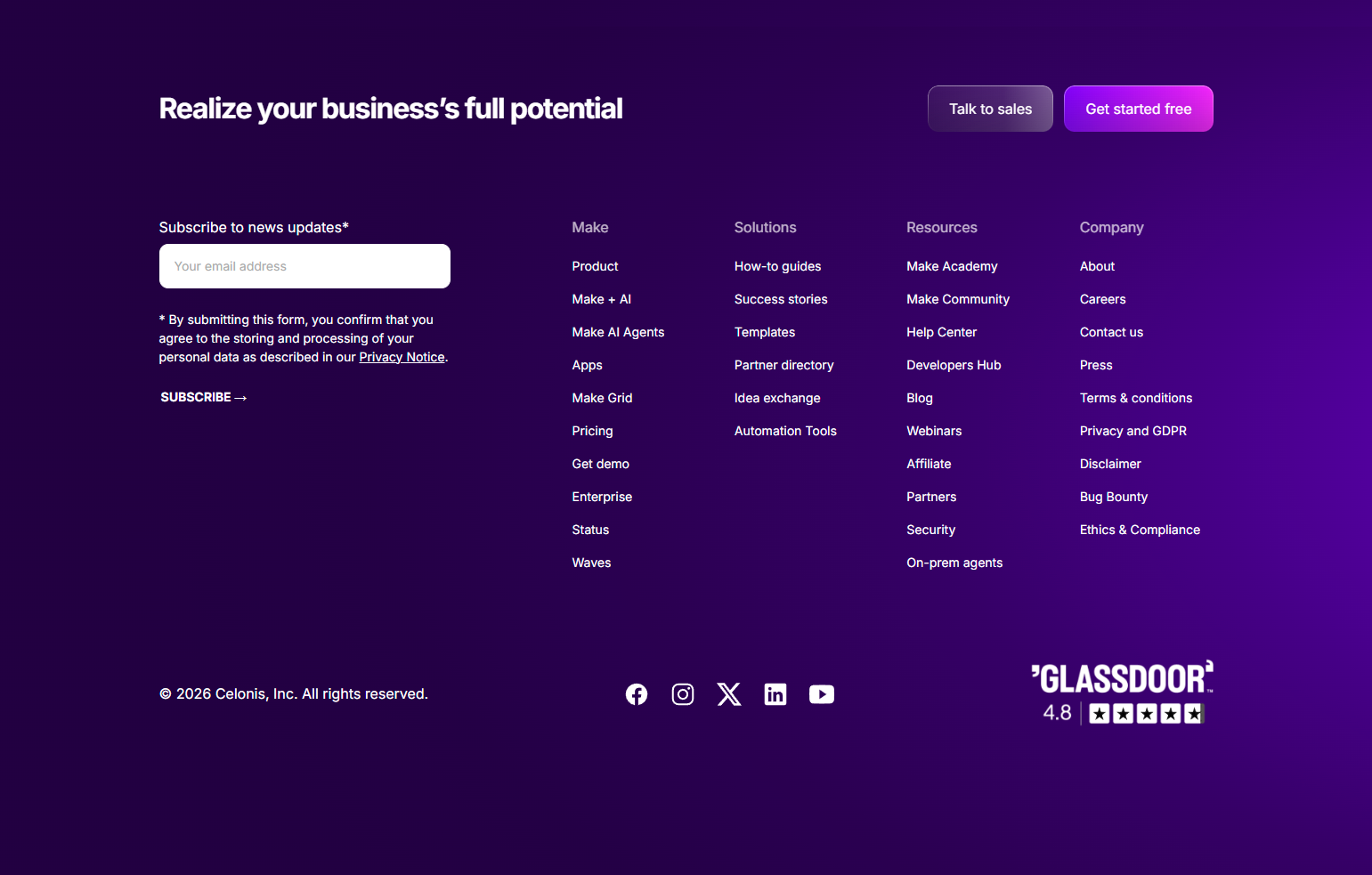
Task: Explore Make AI Agents
Action: (618, 331)
